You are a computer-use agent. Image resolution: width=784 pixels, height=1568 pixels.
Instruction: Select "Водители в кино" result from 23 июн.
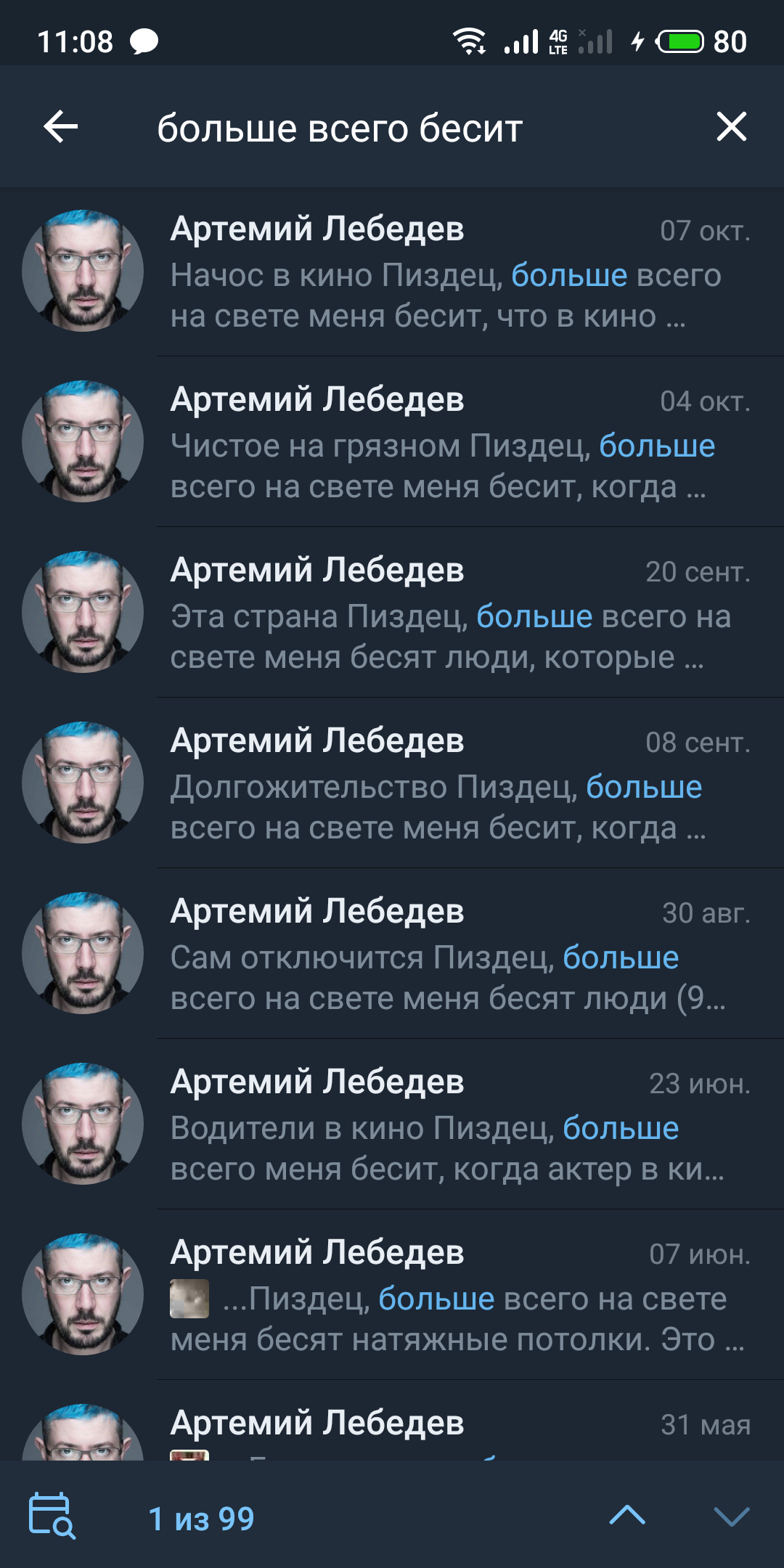(x=392, y=1124)
